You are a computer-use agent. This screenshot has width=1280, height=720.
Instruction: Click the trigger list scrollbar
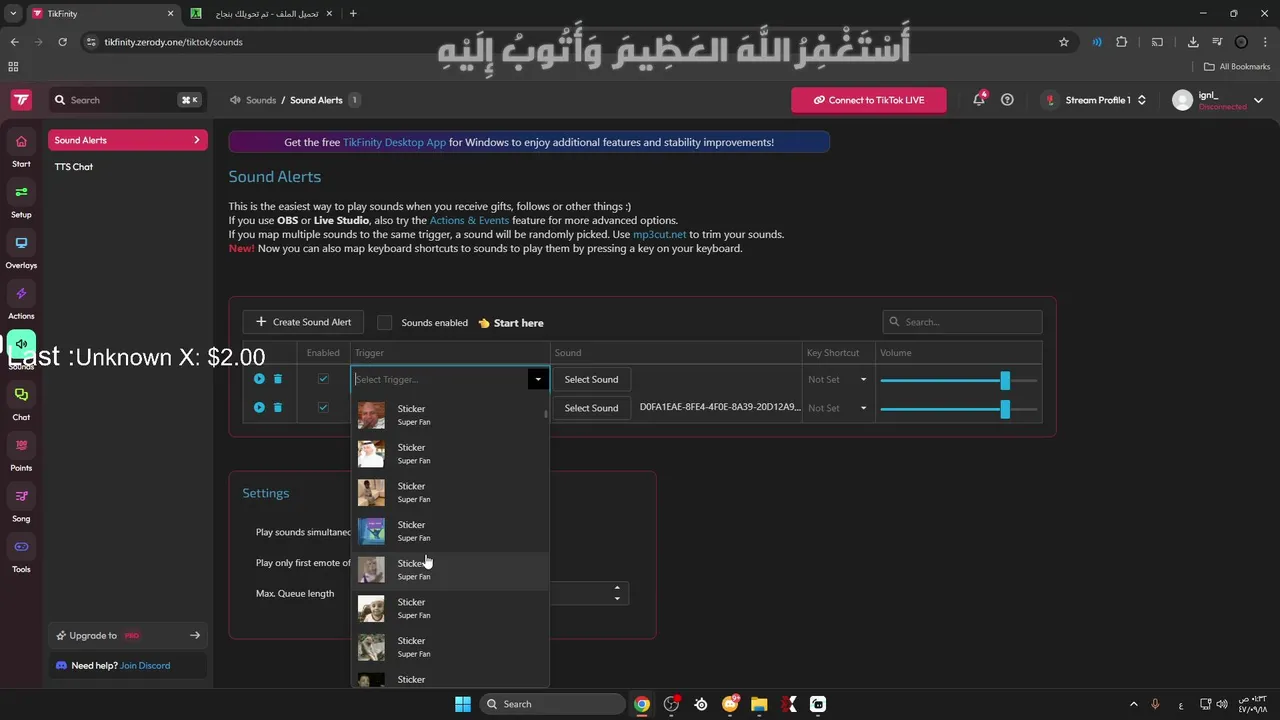545,412
